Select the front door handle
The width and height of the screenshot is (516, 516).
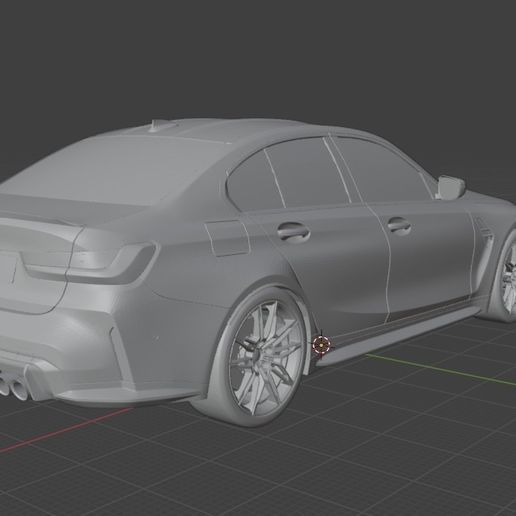(x=399, y=225)
